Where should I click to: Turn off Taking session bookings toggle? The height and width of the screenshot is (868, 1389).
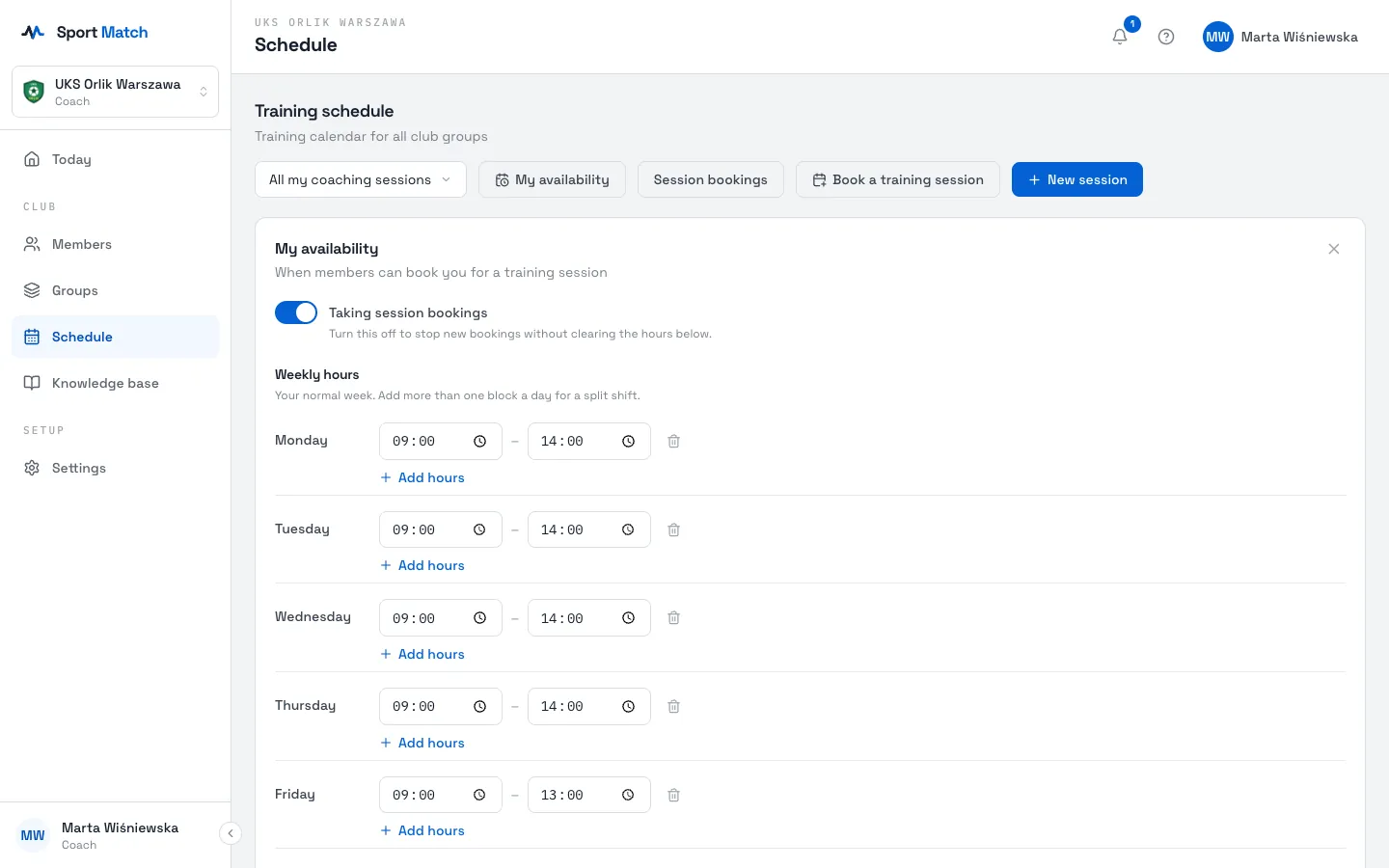[x=296, y=312]
